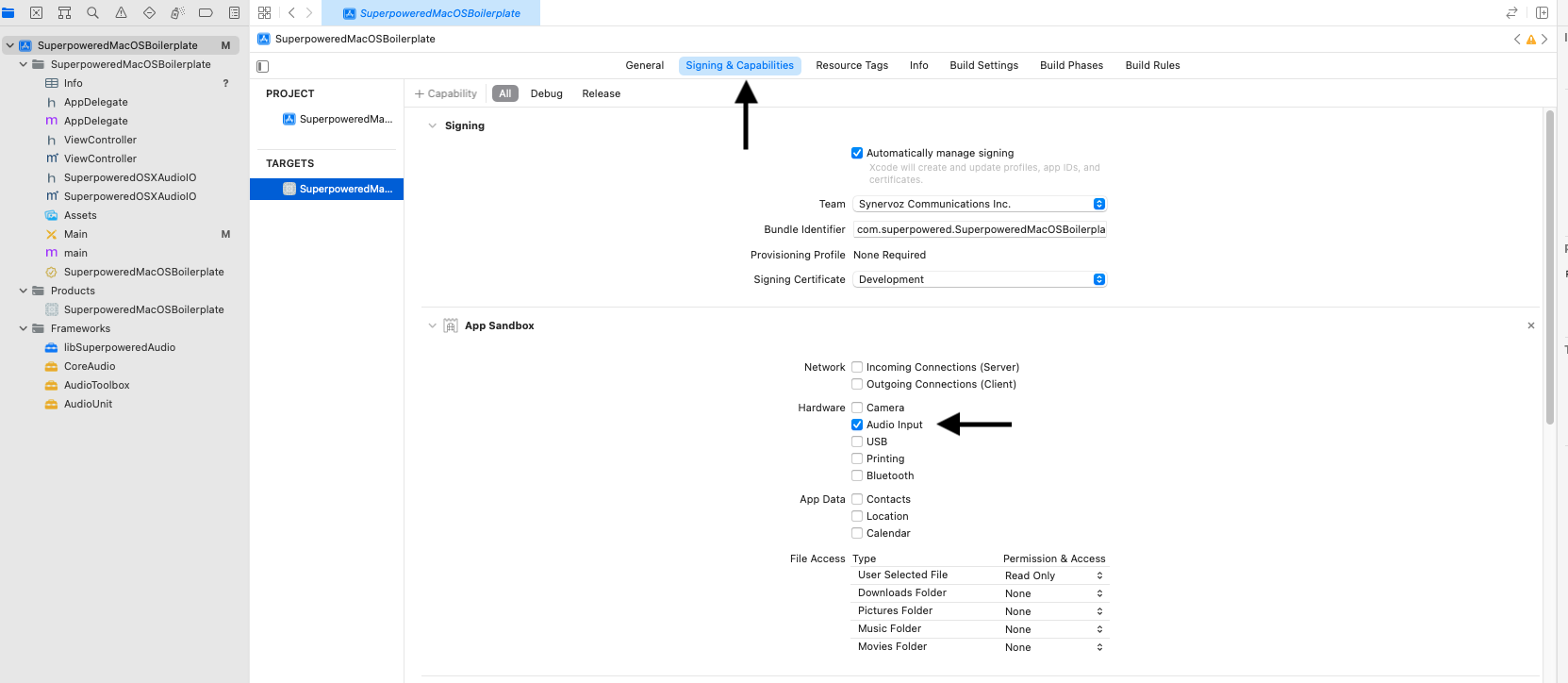This screenshot has width=1568, height=683.
Task: Go back with the left chevron
Action: (x=291, y=13)
